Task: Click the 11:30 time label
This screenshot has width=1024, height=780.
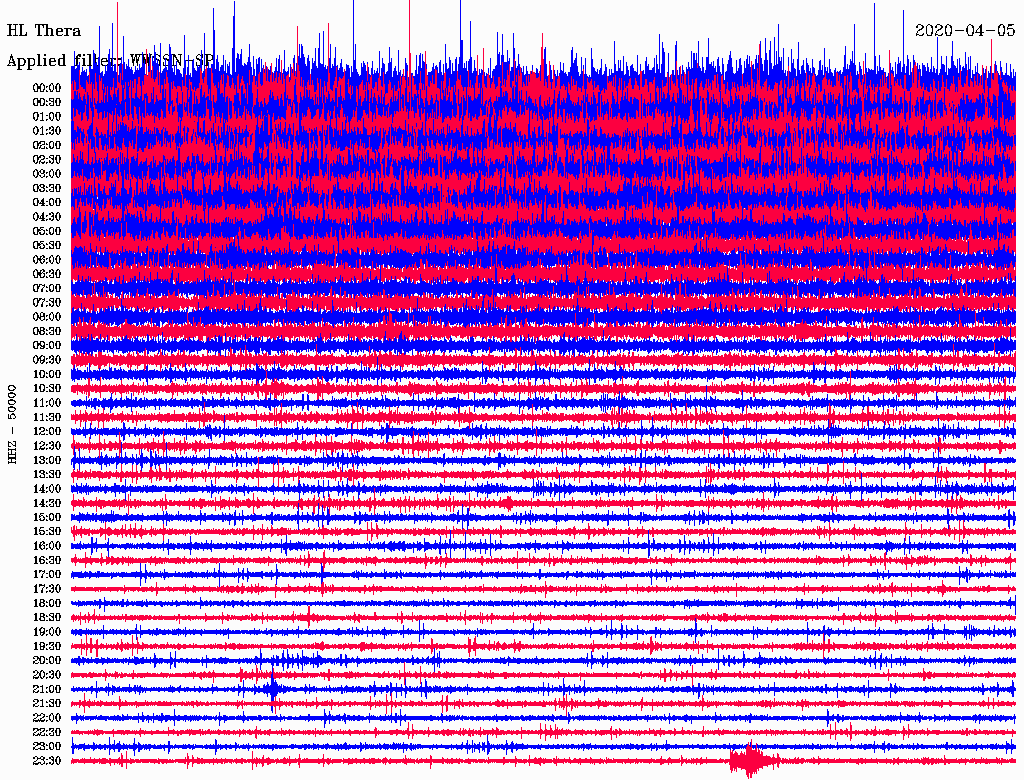Action: pyautogui.click(x=47, y=417)
